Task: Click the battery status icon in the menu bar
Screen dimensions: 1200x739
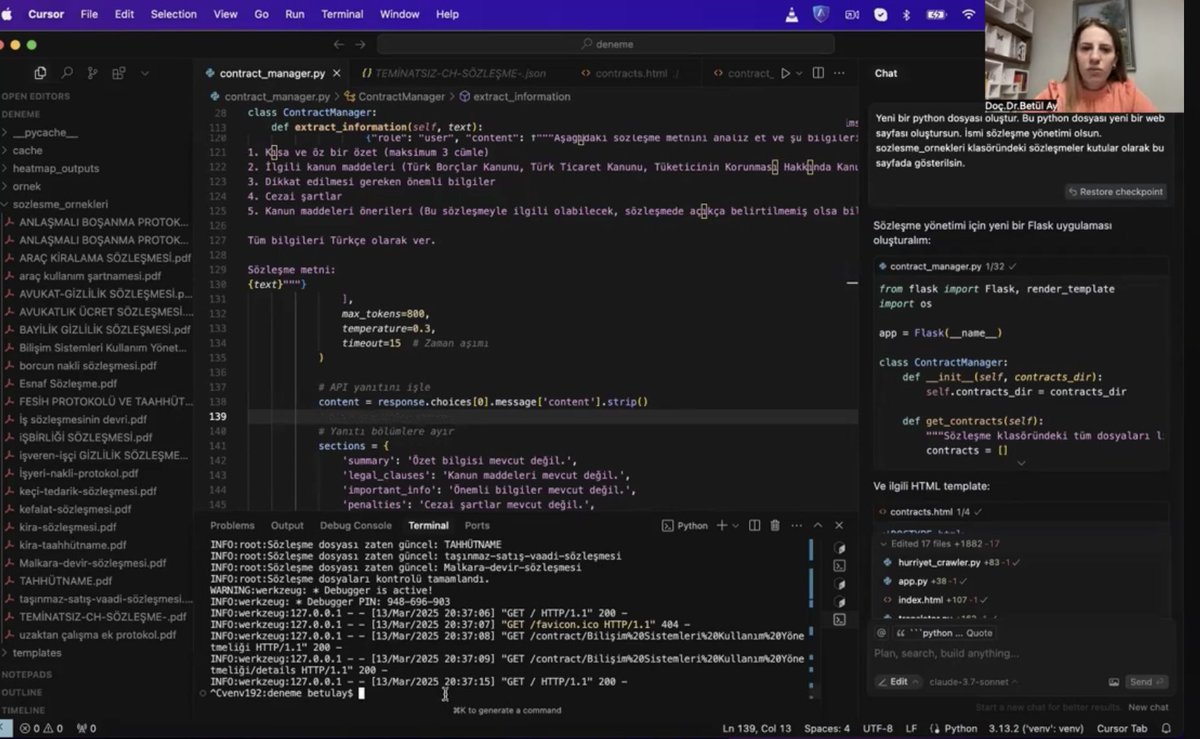Action: [x=936, y=14]
